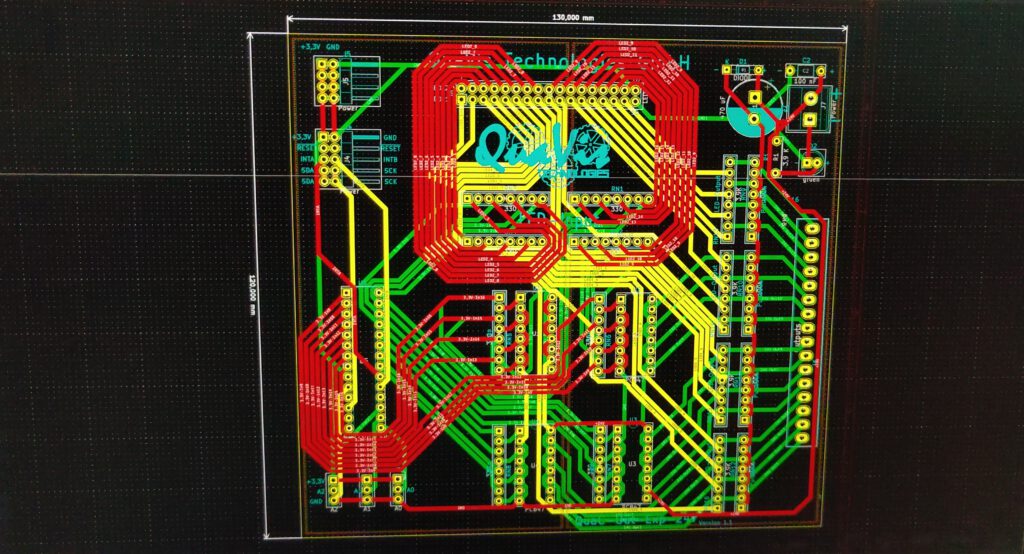The image size is (1024, 554).
Task: Select the A1 address jumper
Action: point(366,490)
